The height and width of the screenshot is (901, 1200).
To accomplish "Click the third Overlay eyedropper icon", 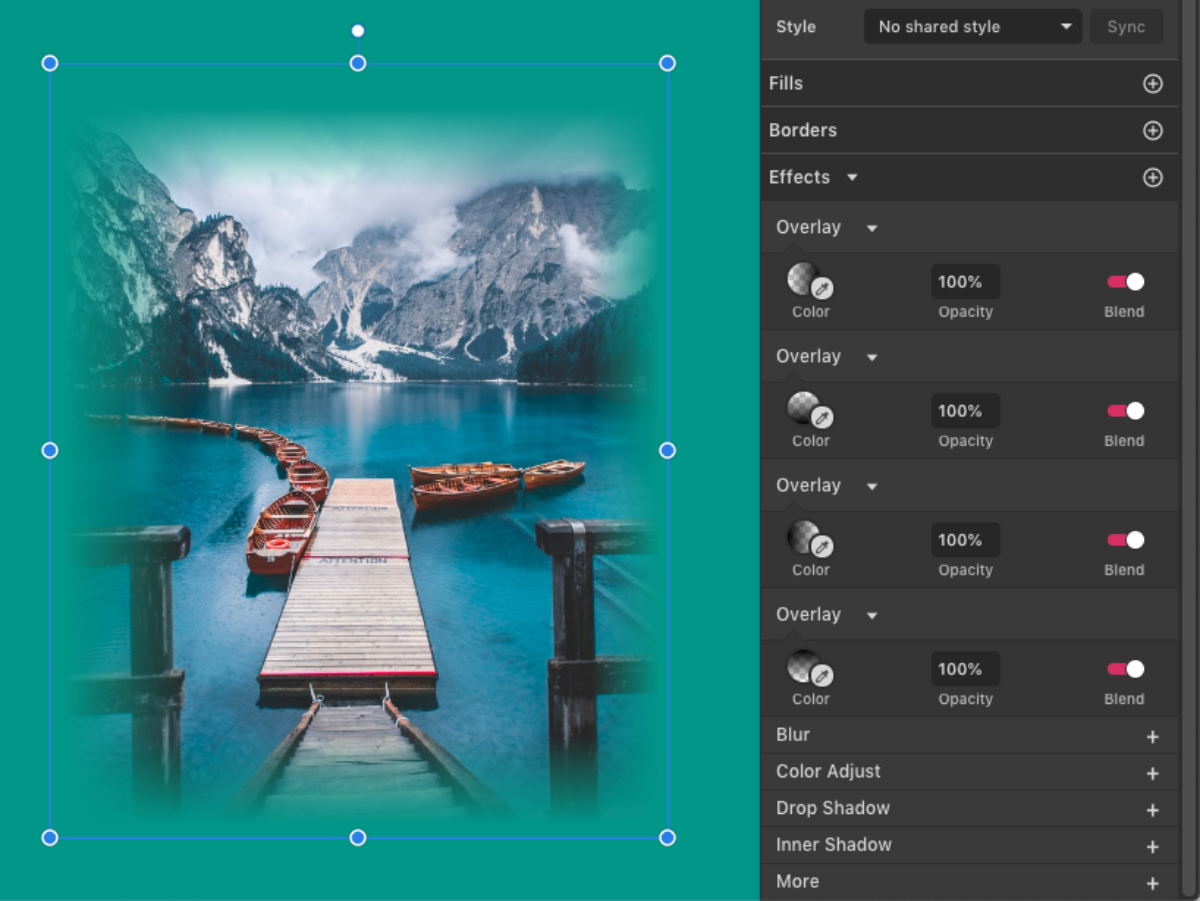I will (x=822, y=547).
